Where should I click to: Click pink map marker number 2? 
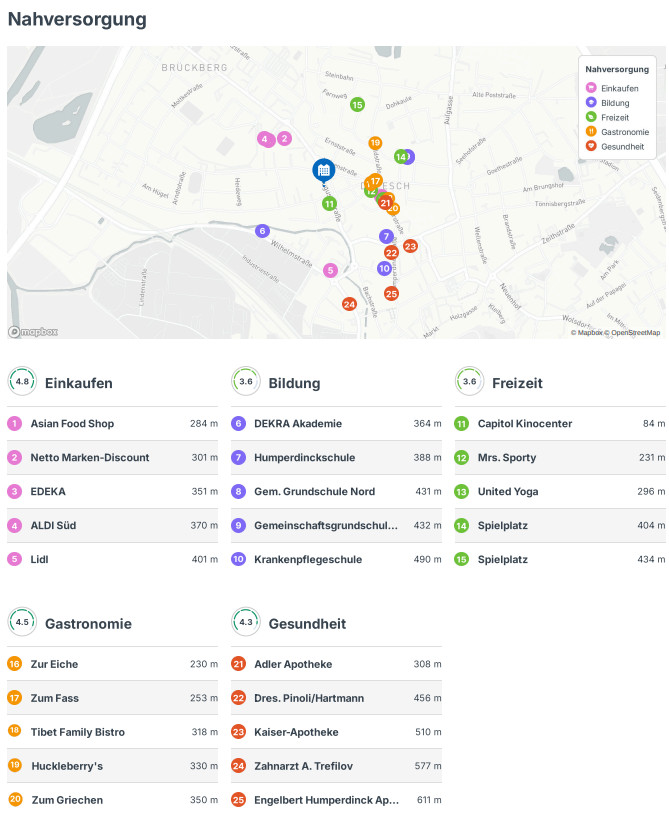pos(284,139)
